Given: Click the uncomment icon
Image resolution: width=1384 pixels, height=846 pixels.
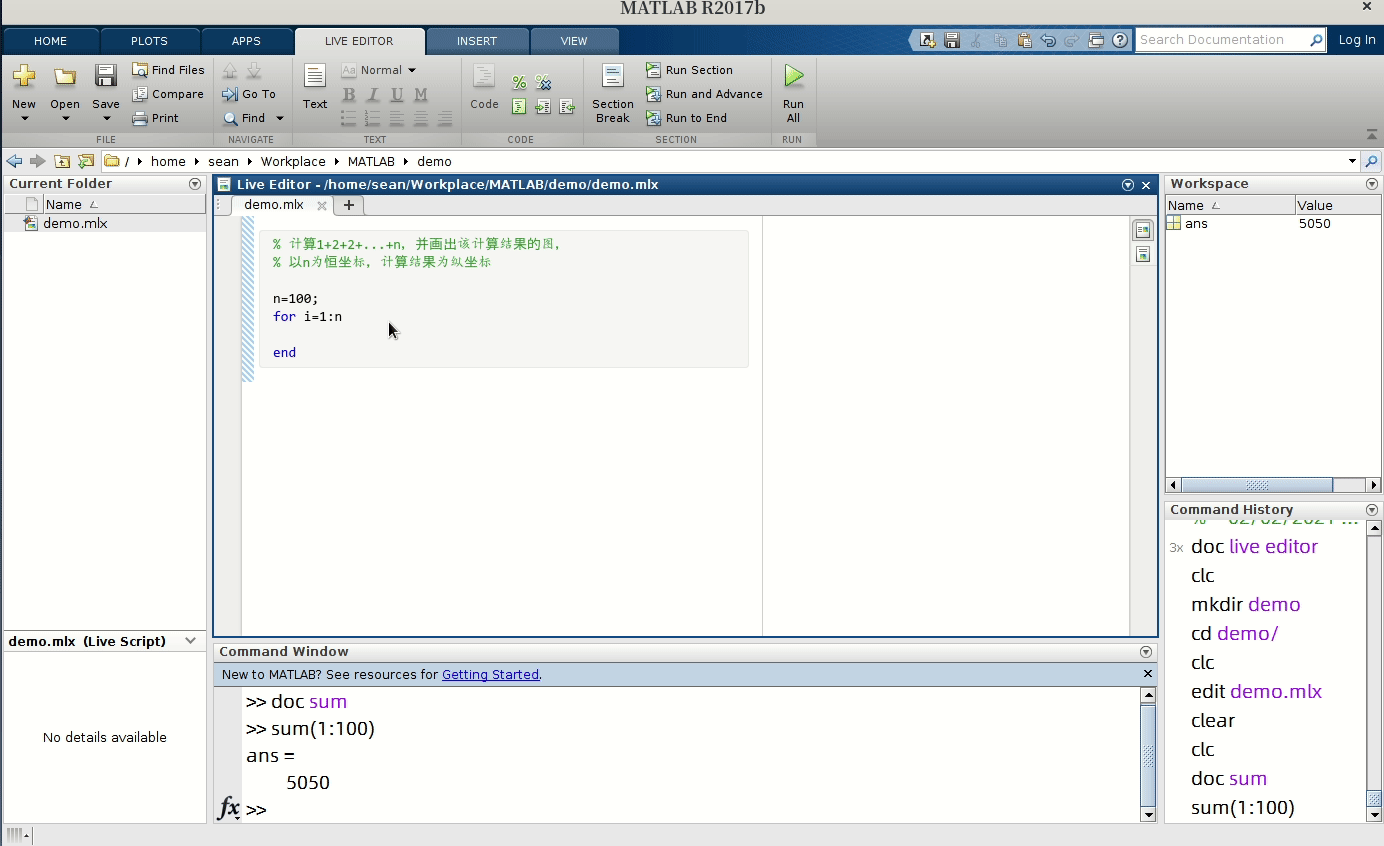Looking at the screenshot, I should point(543,83).
